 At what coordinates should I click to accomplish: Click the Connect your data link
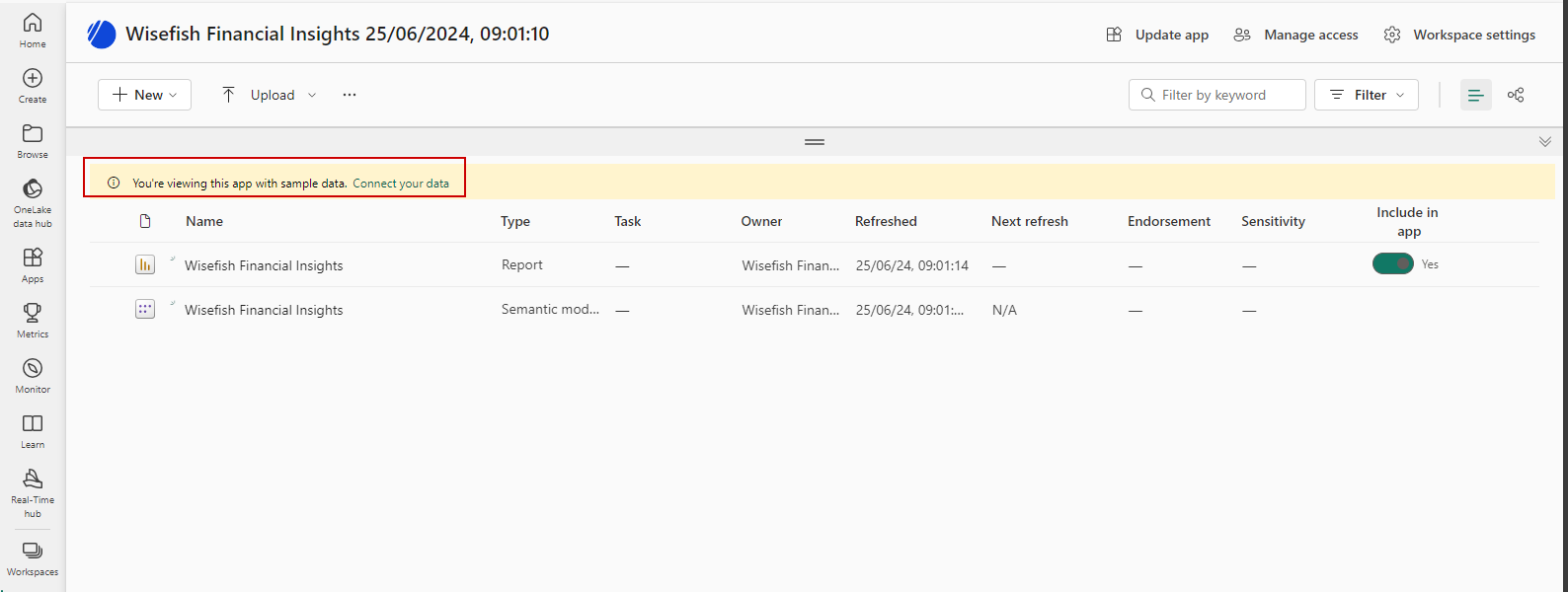401,184
